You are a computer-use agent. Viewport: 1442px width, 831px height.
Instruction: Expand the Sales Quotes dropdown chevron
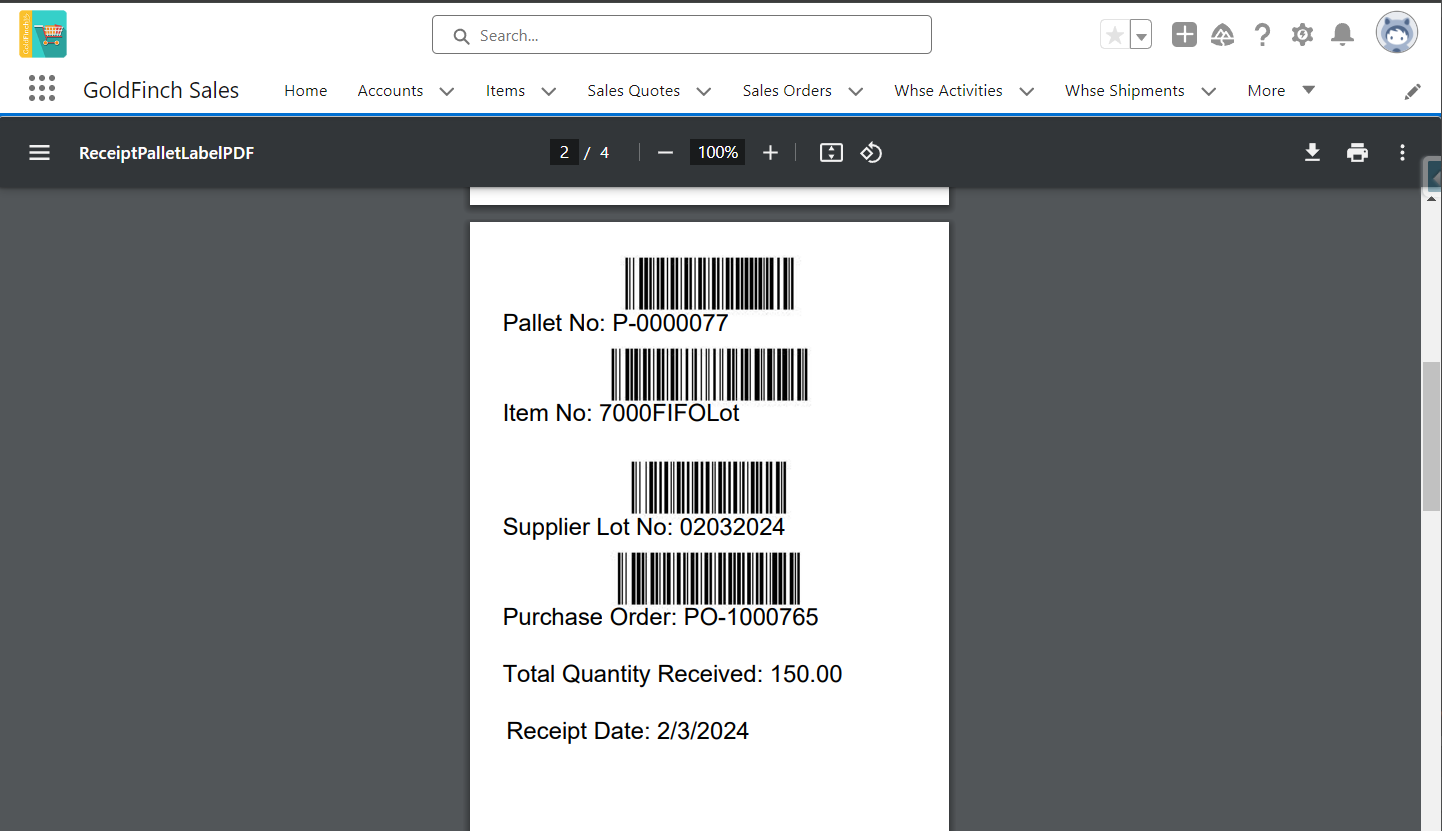pyautogui.click(x=704, y=91)
